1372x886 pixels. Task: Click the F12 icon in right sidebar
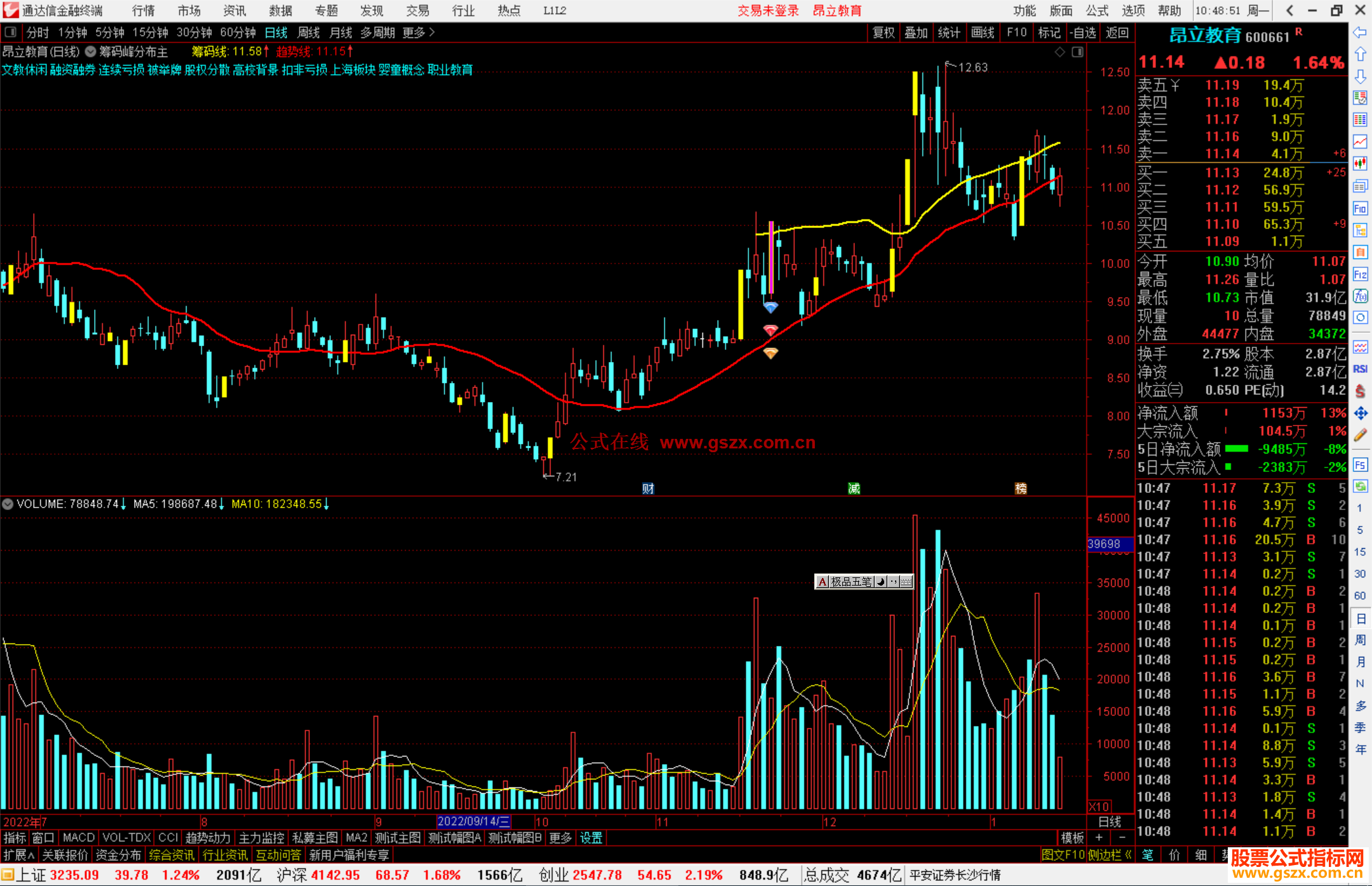[x=1360, y=274]
